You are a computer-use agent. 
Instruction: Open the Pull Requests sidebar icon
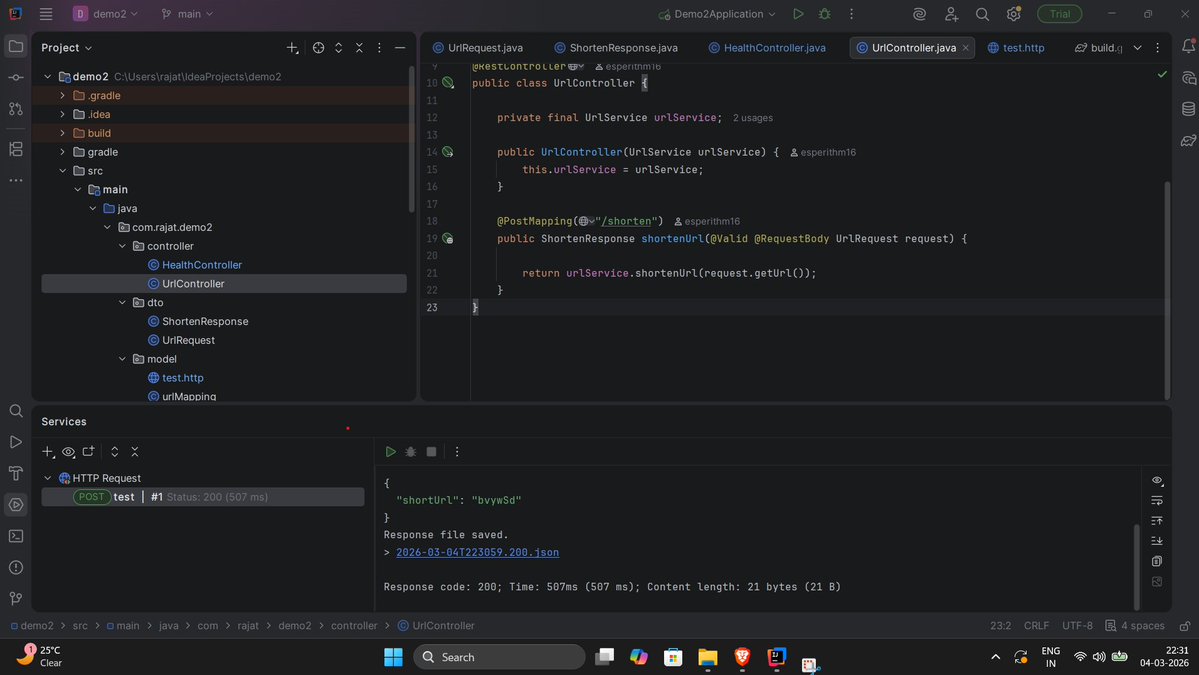(x=15, y=109)
